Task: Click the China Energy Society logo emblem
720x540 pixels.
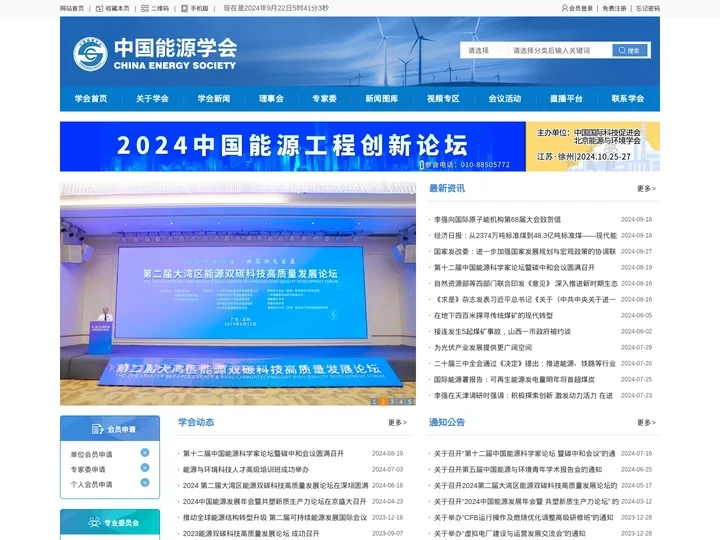Action: tap(90, 54)
